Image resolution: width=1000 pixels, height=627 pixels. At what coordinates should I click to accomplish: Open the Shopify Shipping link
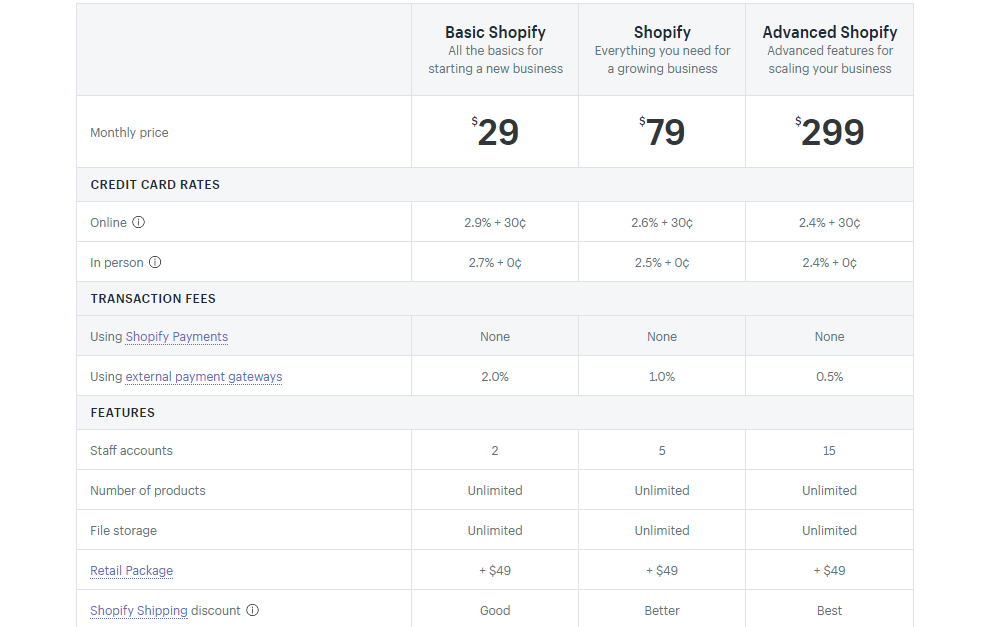(x=139, y=610)
